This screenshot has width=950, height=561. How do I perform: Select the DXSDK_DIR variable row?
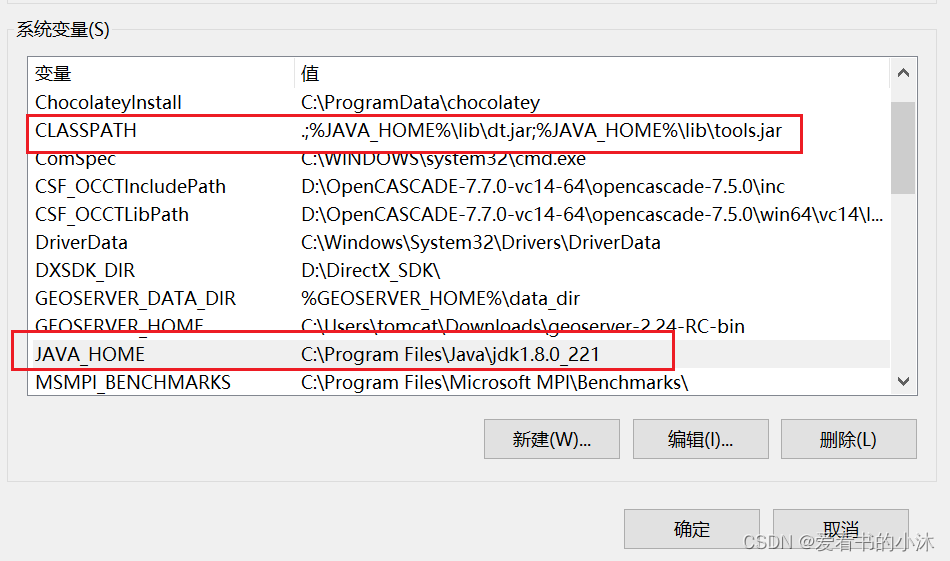pos(459,270)
